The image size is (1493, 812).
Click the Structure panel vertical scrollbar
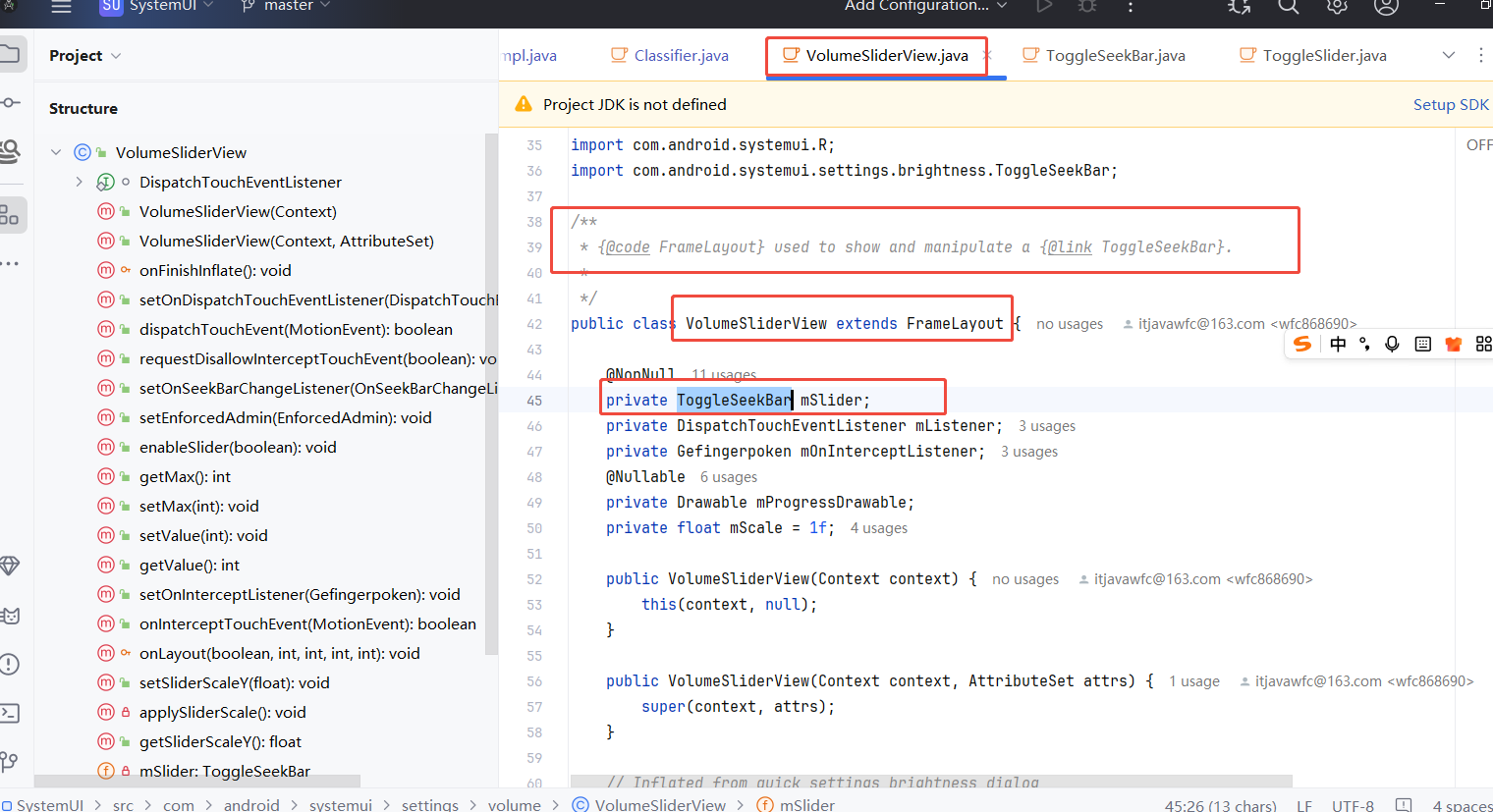tap(492, 393)
